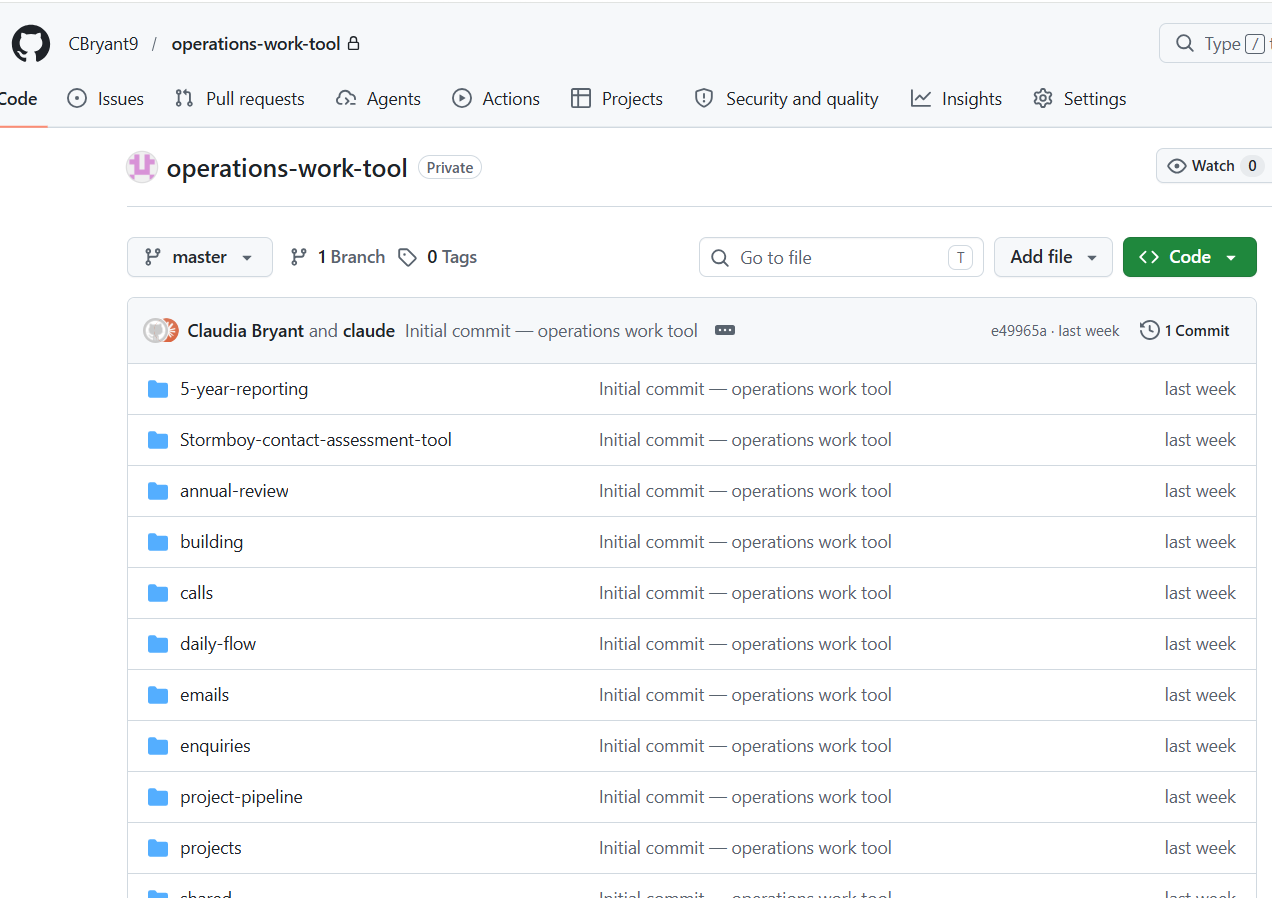Click the Insights graph icon
This screenshot has width=1272, height=898.
coord(920,98)
